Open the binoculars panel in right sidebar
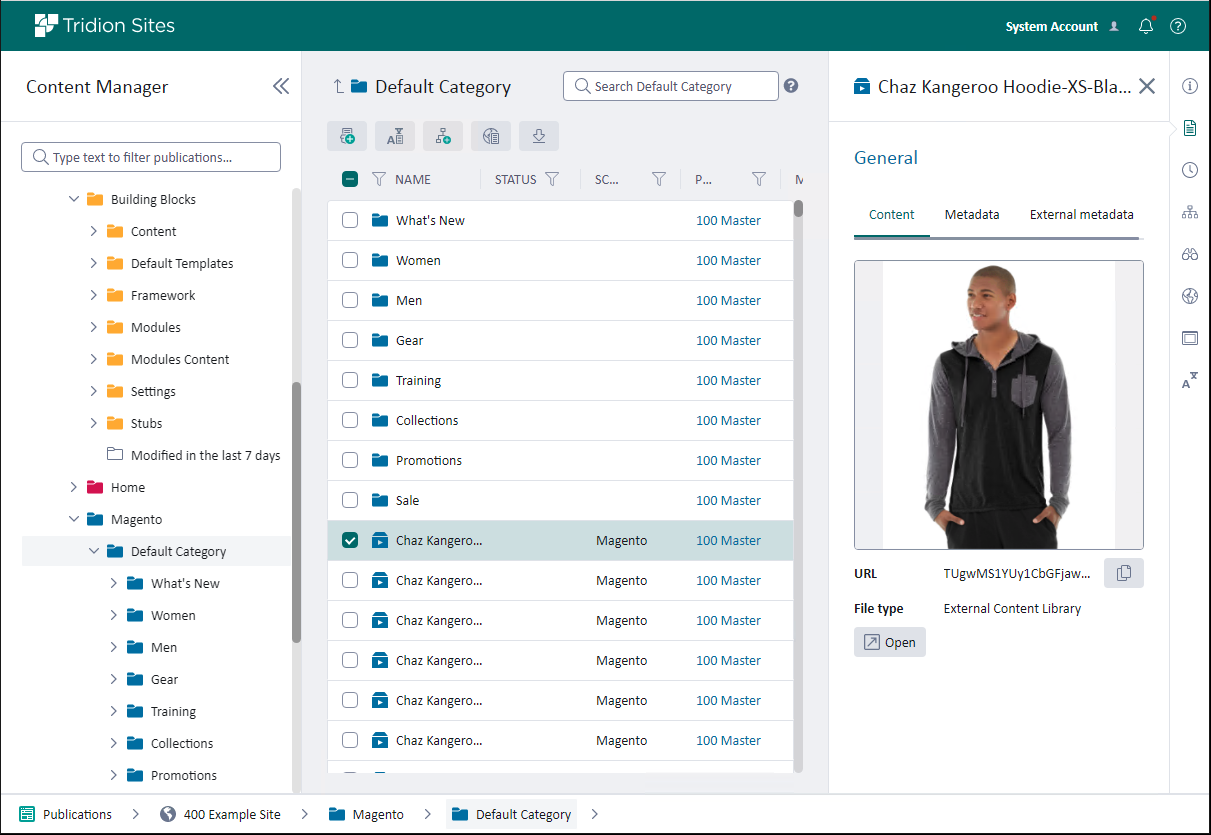 (1189, 254)
